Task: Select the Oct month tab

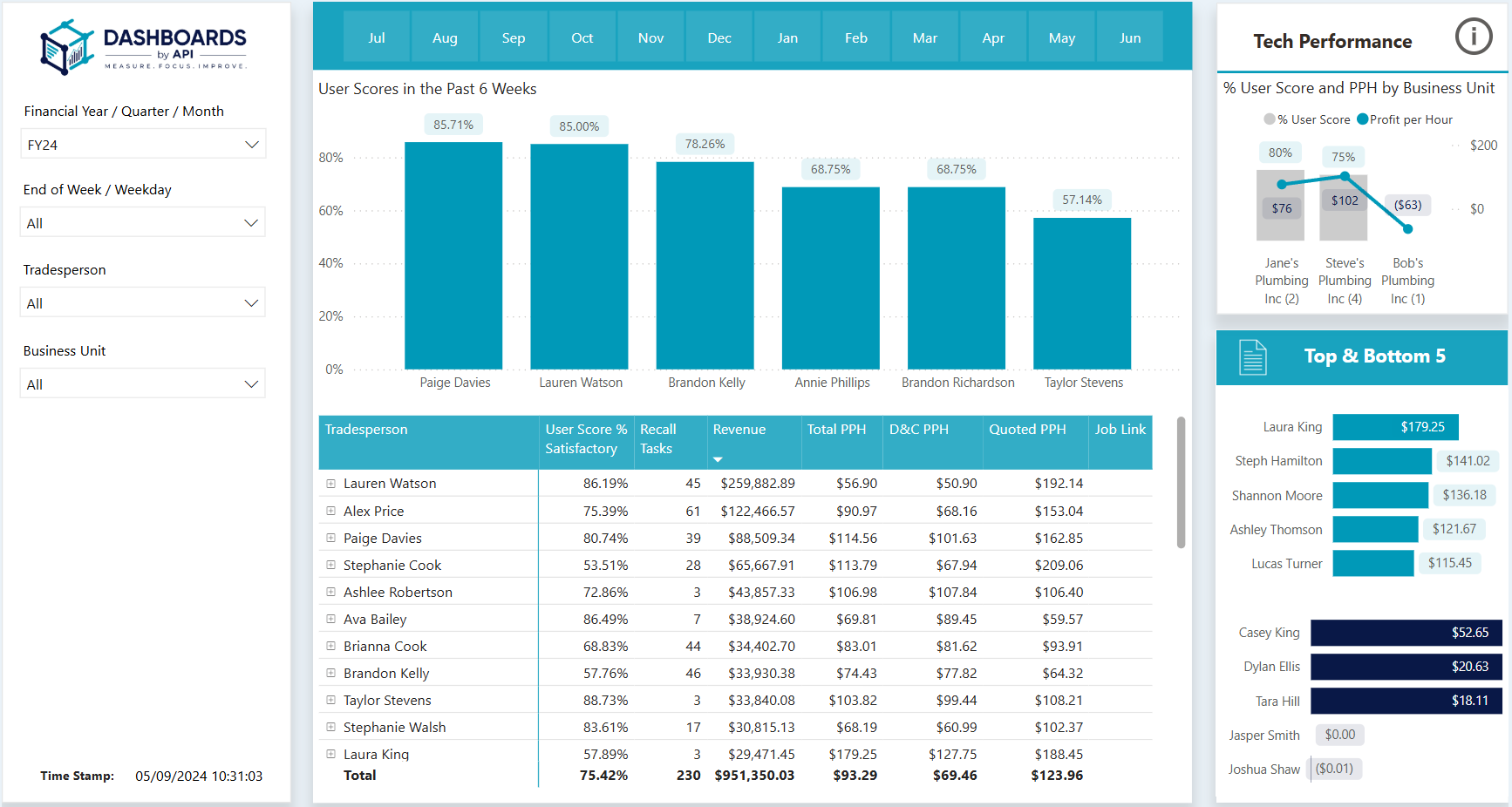Action: click(582, 37)
